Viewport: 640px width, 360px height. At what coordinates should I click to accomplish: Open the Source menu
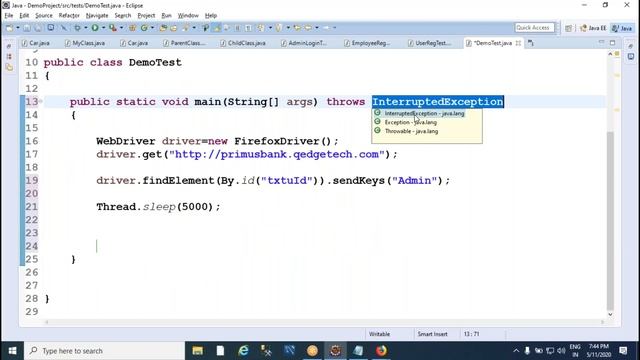(44, 16)
